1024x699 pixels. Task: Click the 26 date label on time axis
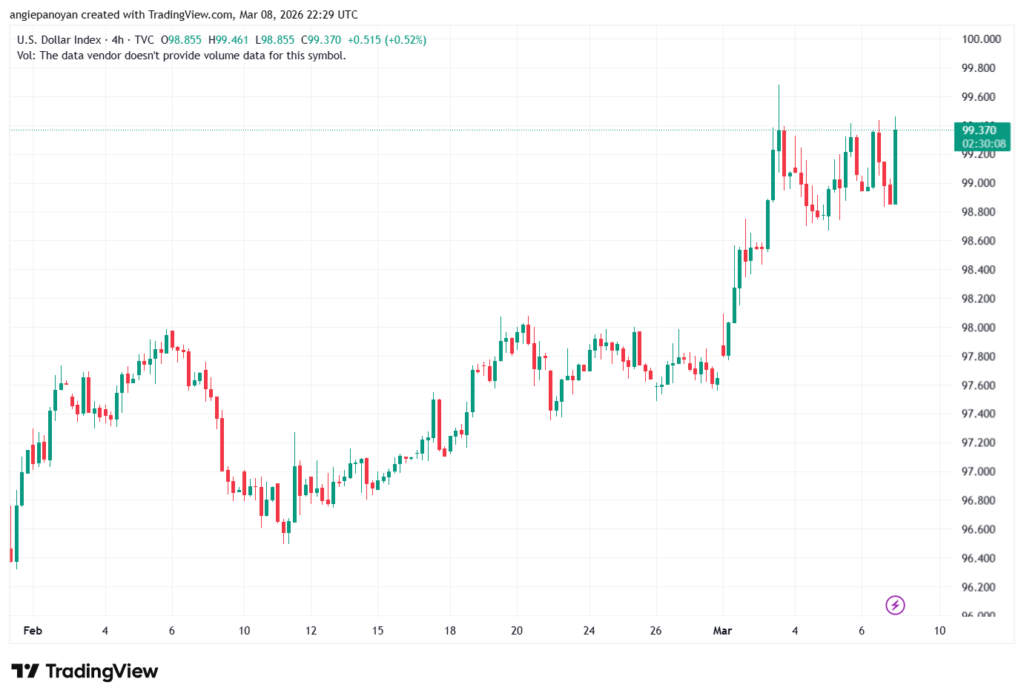click(x=655, y=631)
